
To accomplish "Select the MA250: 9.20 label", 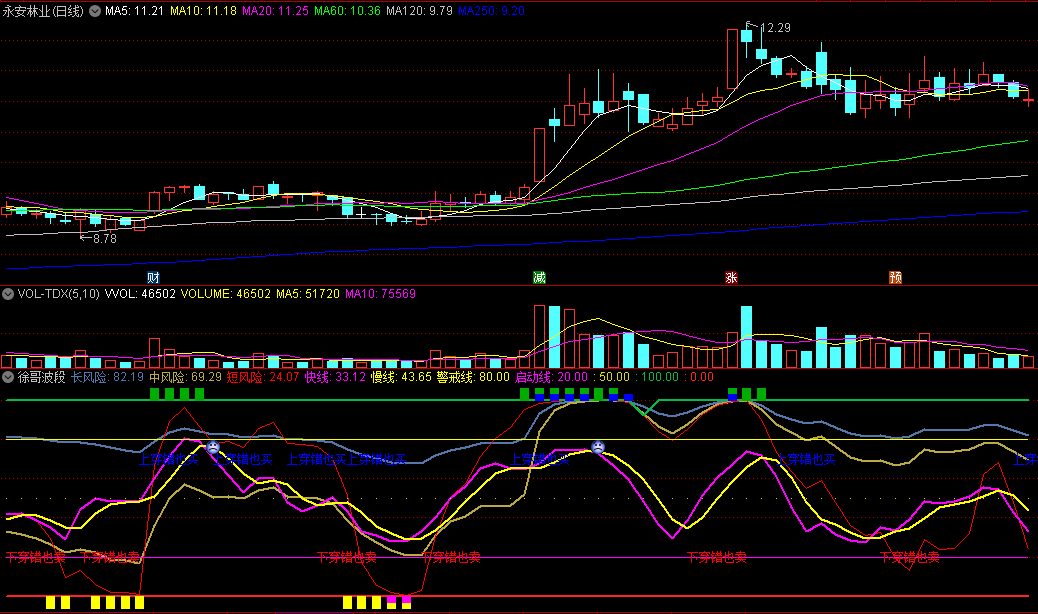I will pos(492,11).
